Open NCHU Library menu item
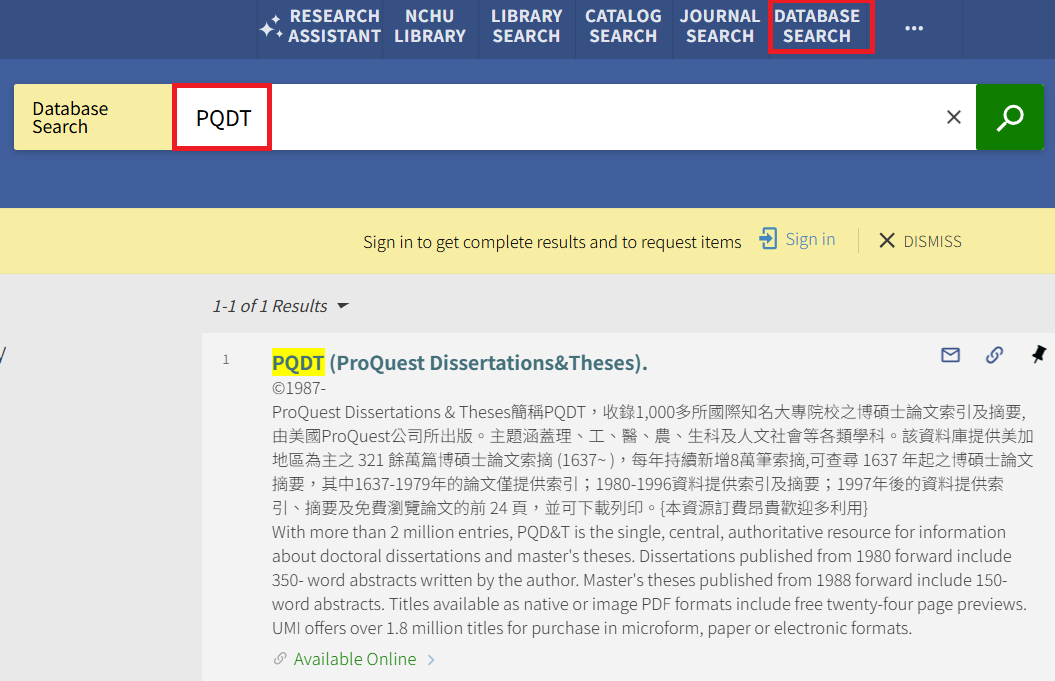 pyautogui.click(x=430, y=26)
